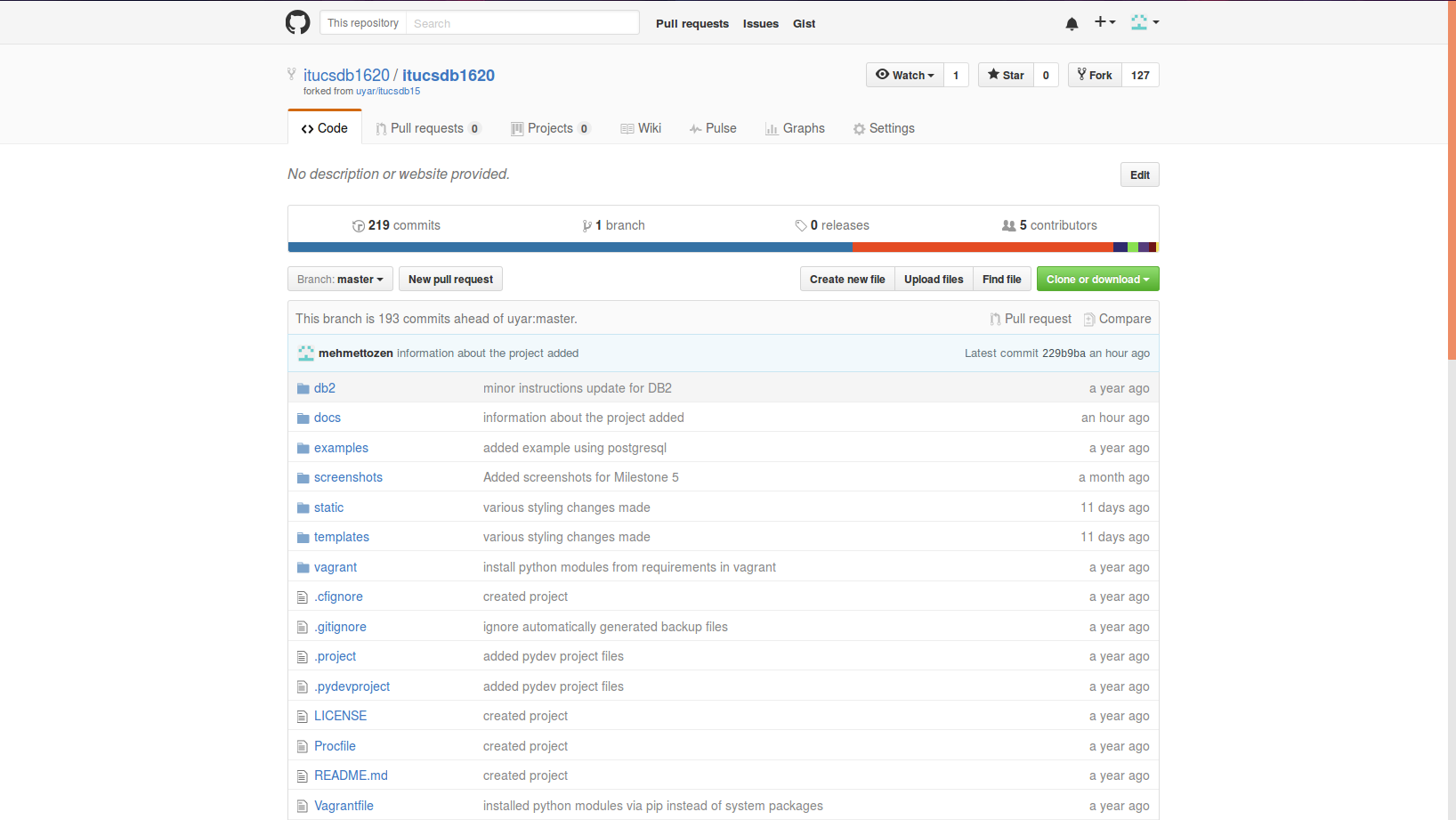Viewport: 1456px width, 820px height.
Task: Open the Graphs tab
Action: (x=795, y=128)
